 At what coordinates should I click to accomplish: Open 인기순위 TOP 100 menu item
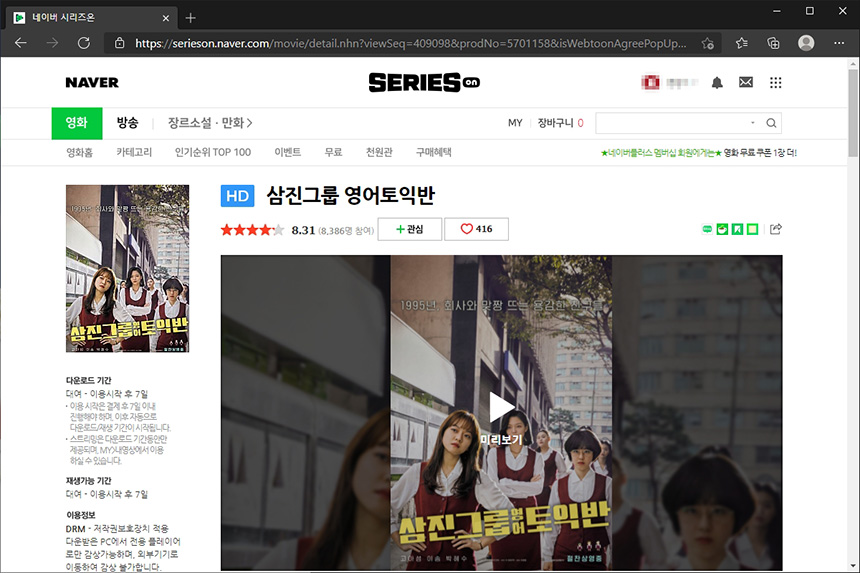tap(213, 152)
